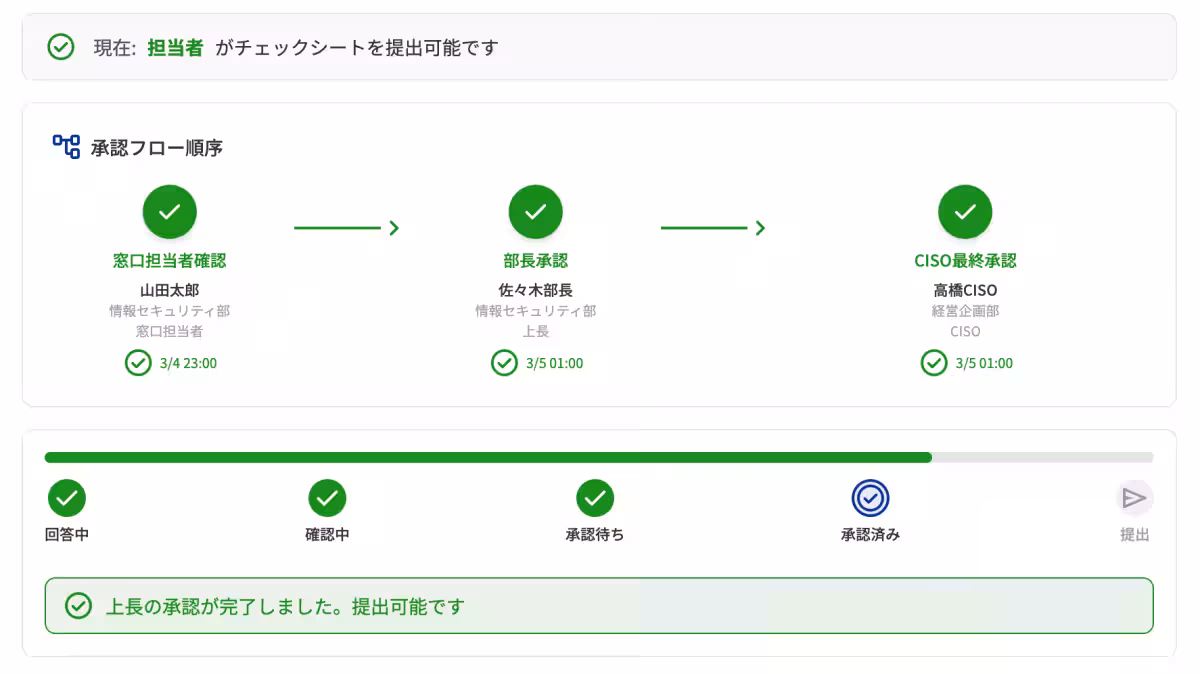Click the CISO最終承認 step title
This screenshot has width=1200, height=674.
click(965, 261)
